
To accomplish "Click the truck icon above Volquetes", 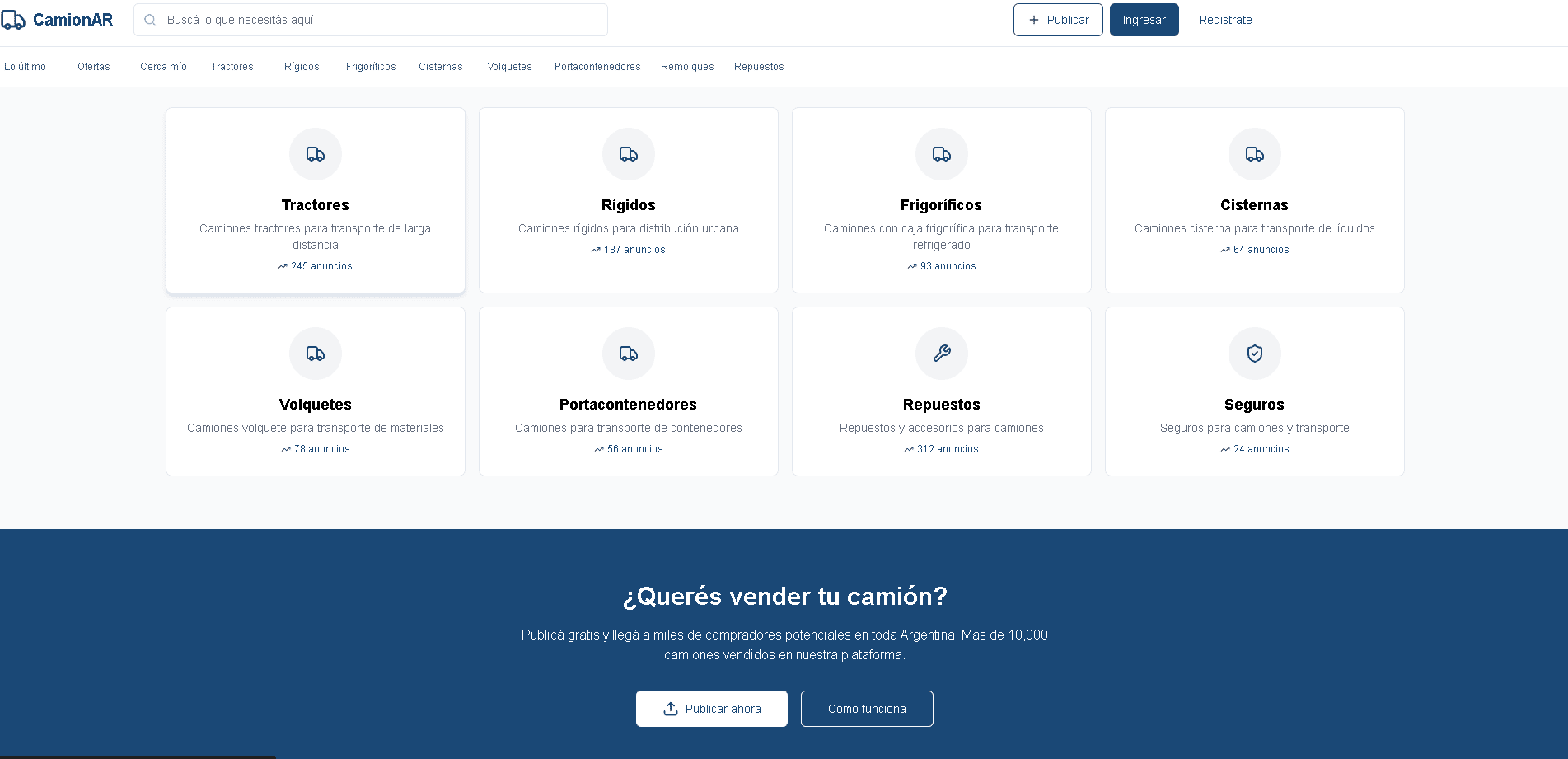I will click(316, 354).
